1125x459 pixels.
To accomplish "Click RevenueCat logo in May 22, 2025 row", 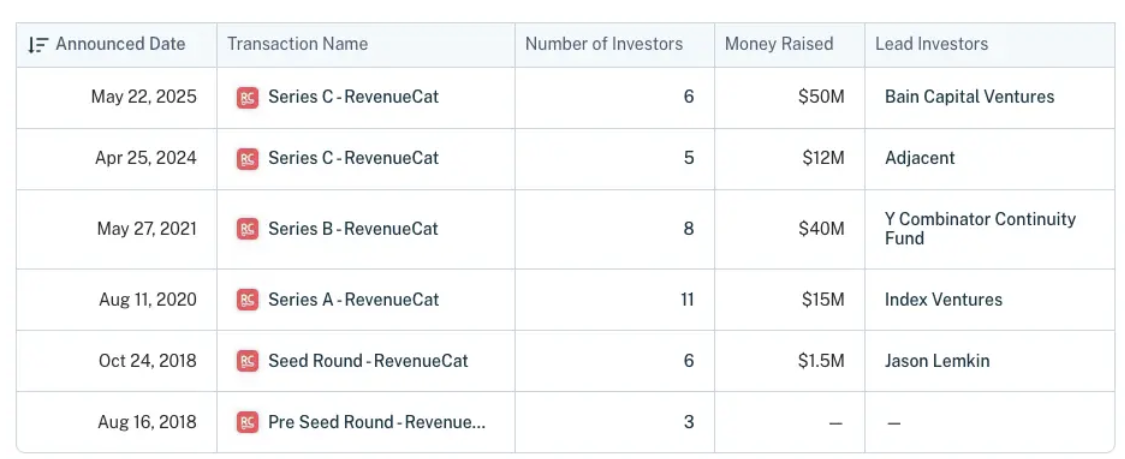I will point(248,98).
